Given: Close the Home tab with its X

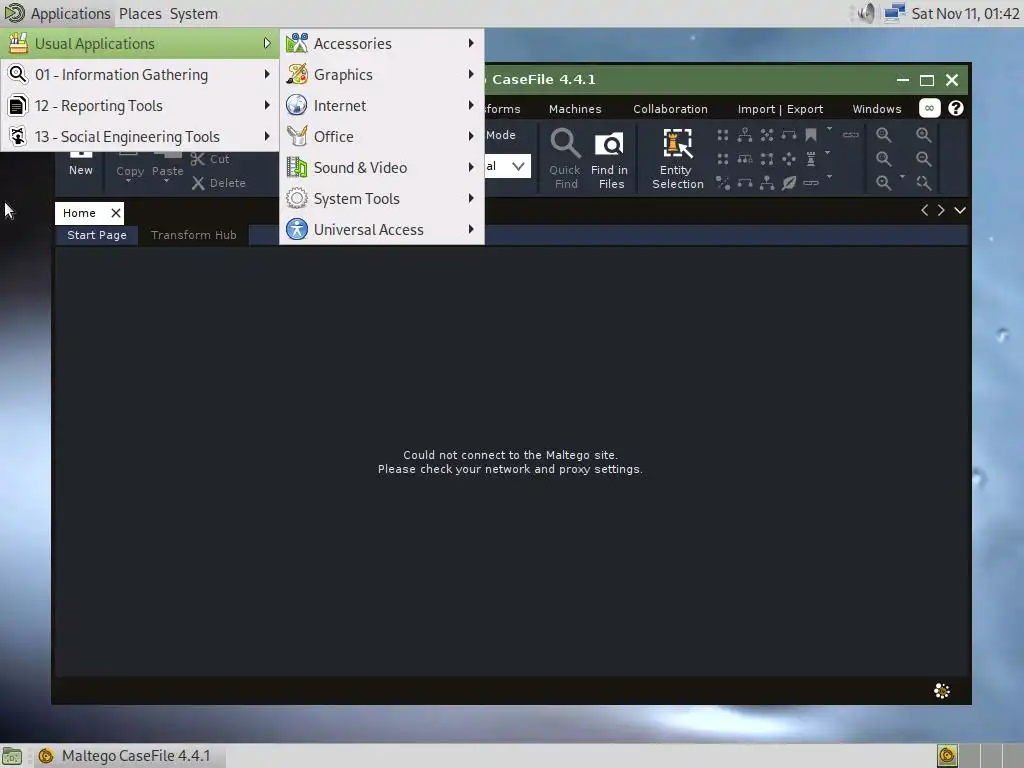Looking at the screenshot, I should pos(116,213).
